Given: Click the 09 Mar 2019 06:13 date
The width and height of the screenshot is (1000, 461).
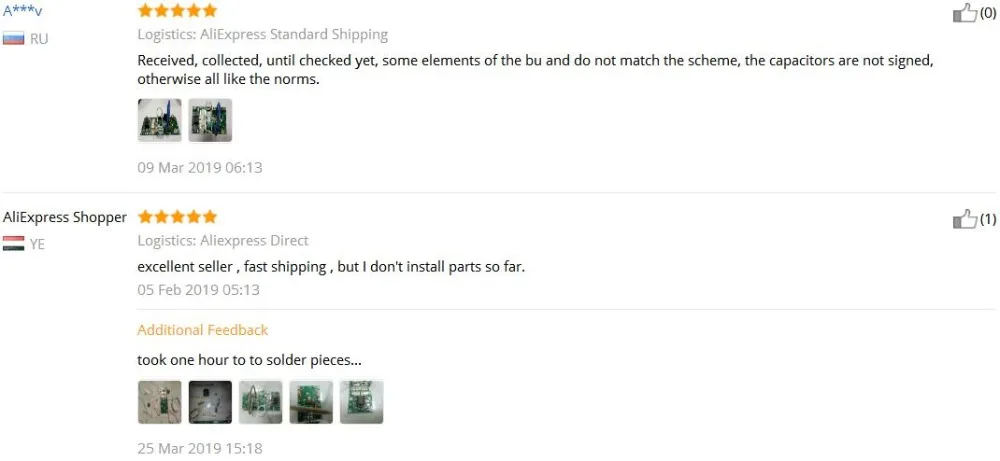Looking at the screenshot, I should [200, 168].
